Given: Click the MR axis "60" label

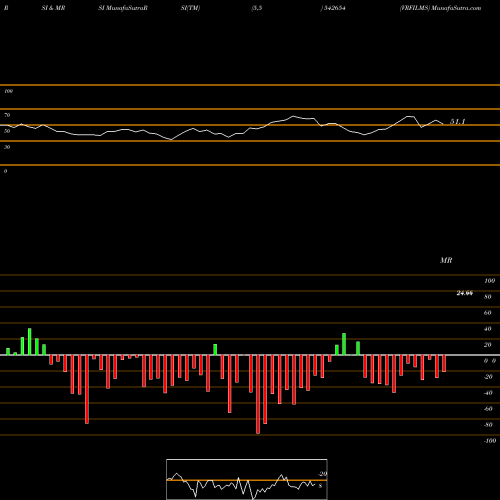Looking at the screenshot, I should pyautogui.click(x=488, y=313).
